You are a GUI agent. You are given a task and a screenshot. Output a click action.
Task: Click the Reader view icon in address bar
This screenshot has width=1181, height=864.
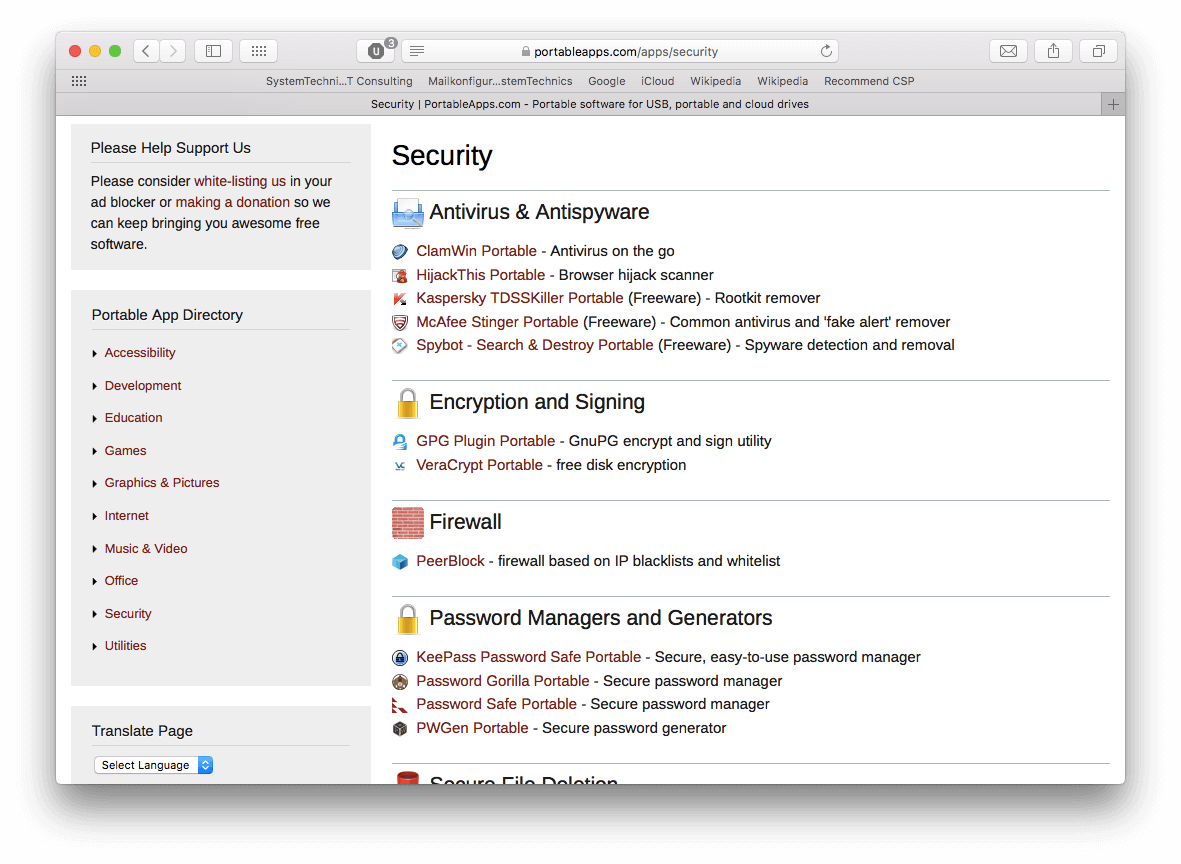[x=417, y=51]
